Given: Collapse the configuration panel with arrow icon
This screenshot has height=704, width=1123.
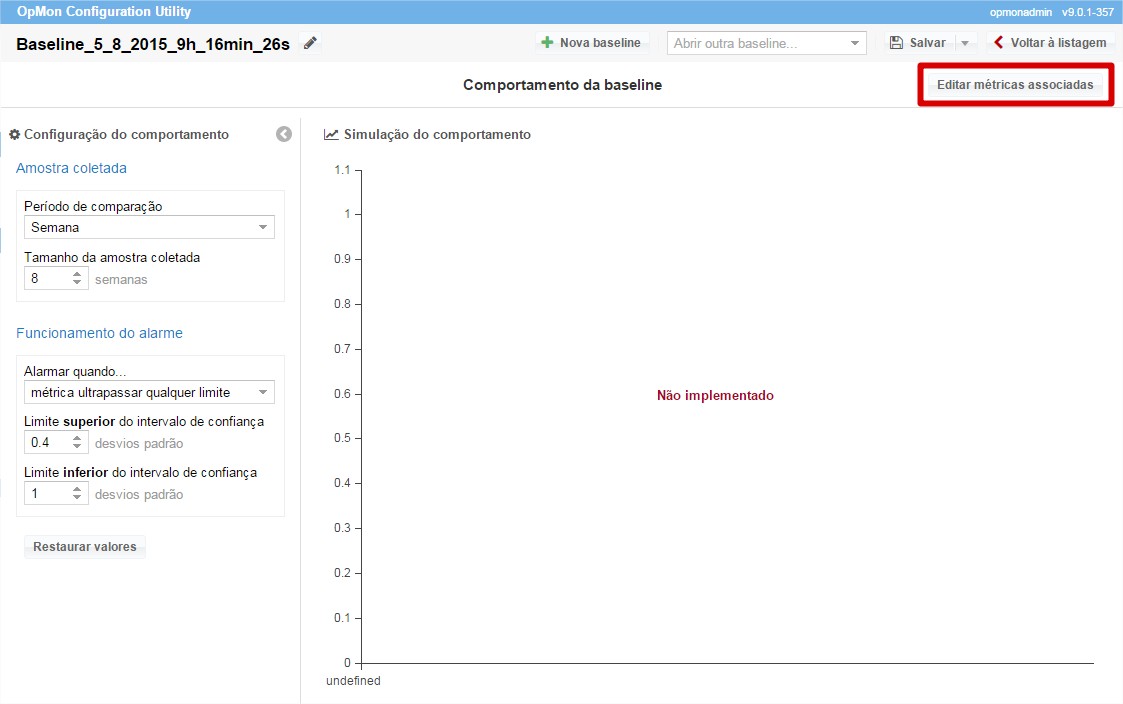Looking at the screenshot, I should point(284,134).
